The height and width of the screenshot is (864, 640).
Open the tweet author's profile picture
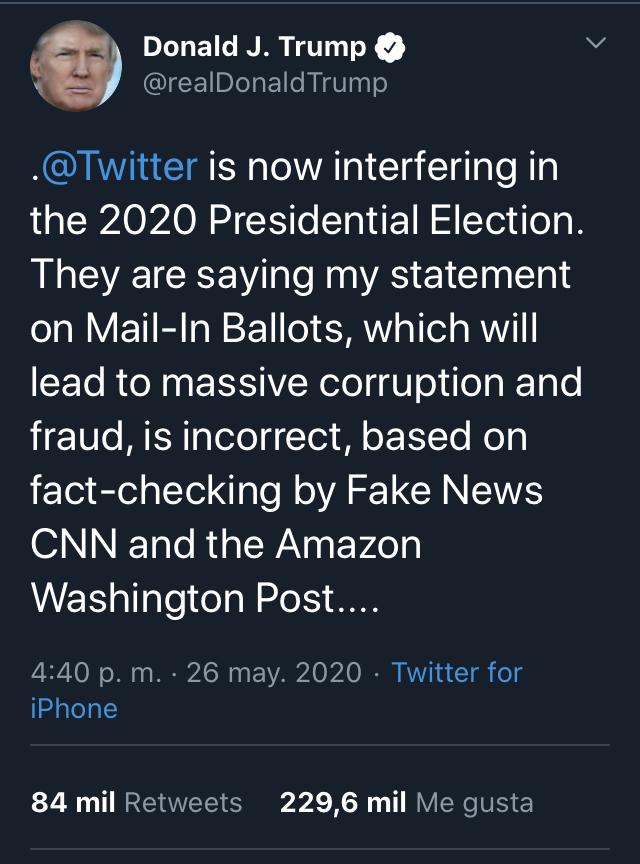point(76,66)
